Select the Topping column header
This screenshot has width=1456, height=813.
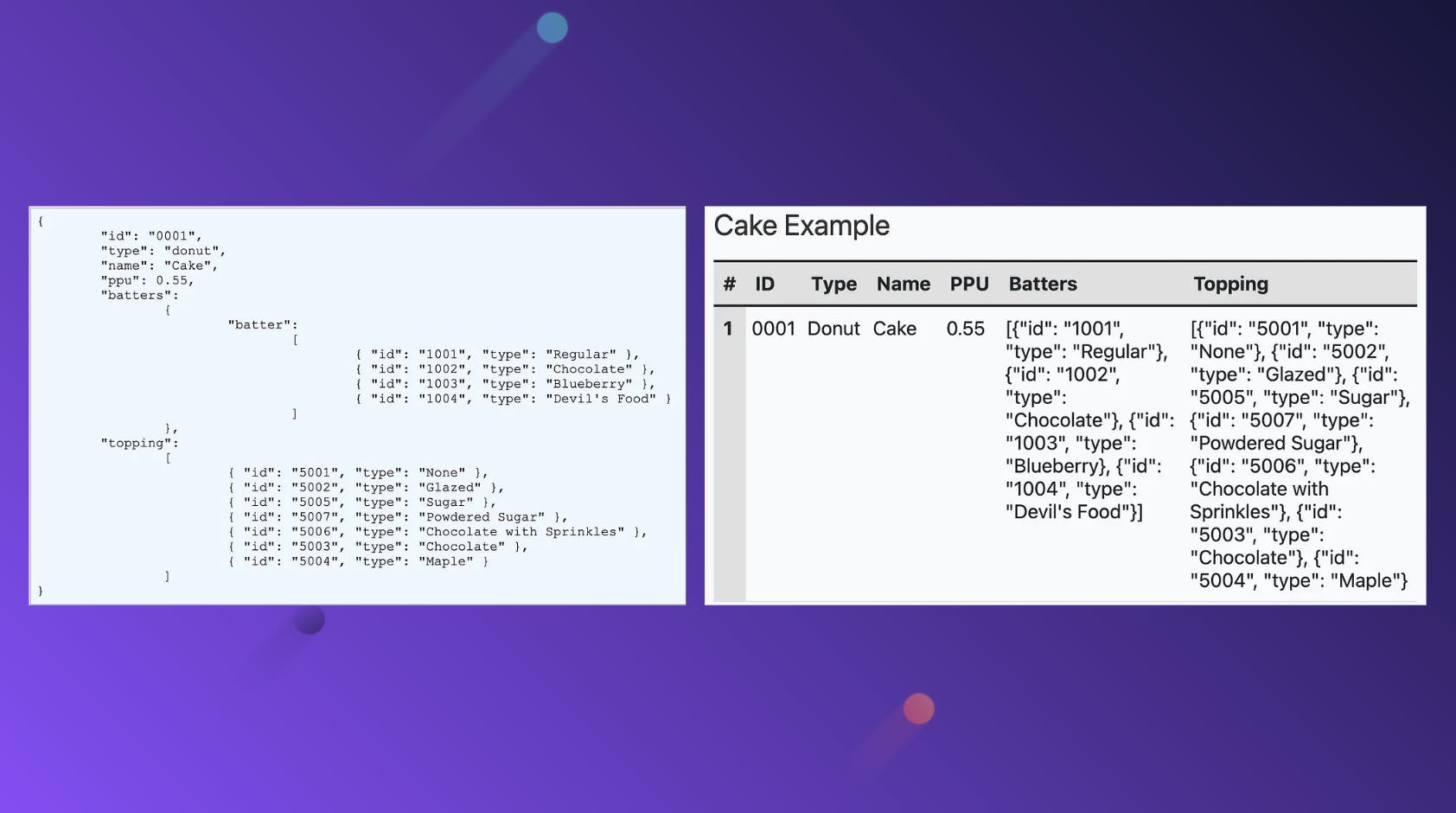pyautogui.click(x=1231, y=284)
